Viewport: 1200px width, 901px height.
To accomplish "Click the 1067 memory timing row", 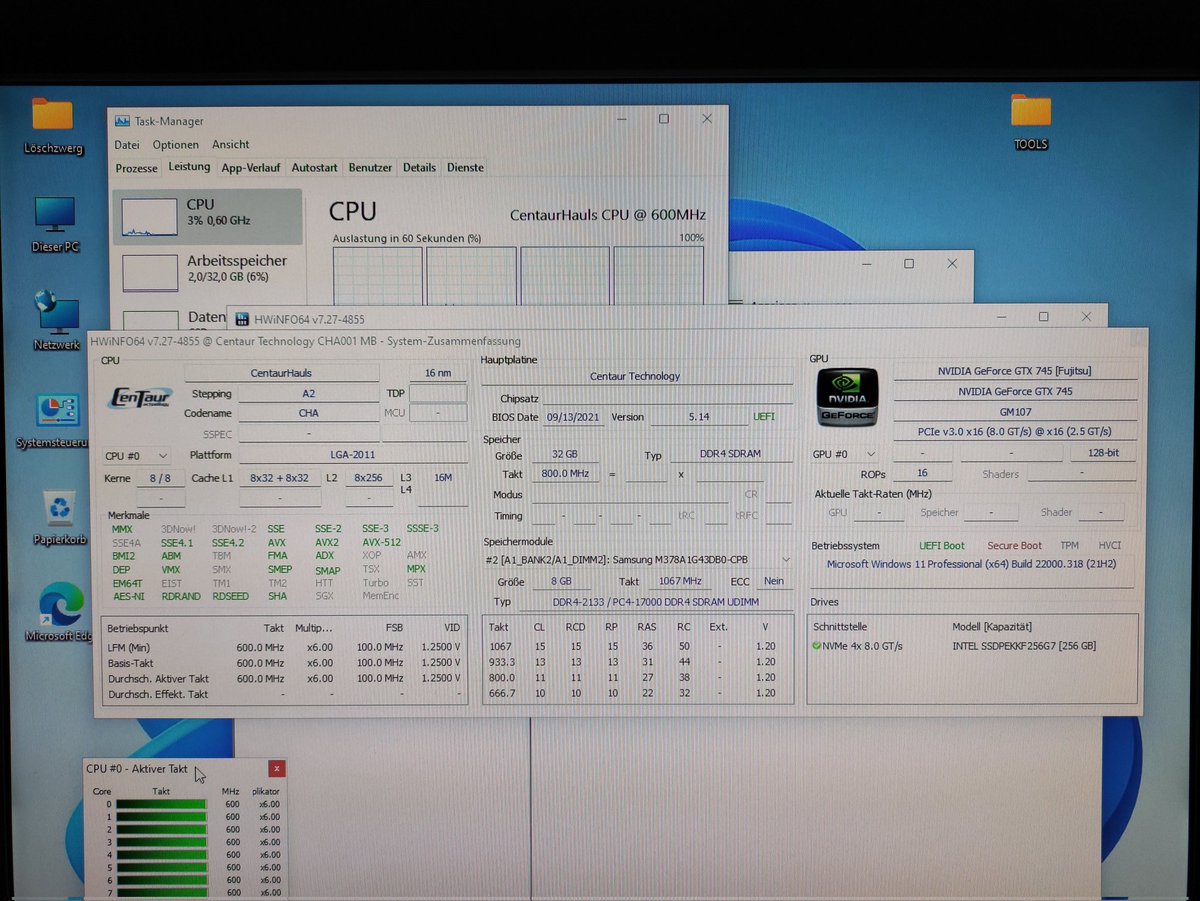I will 638,646.
